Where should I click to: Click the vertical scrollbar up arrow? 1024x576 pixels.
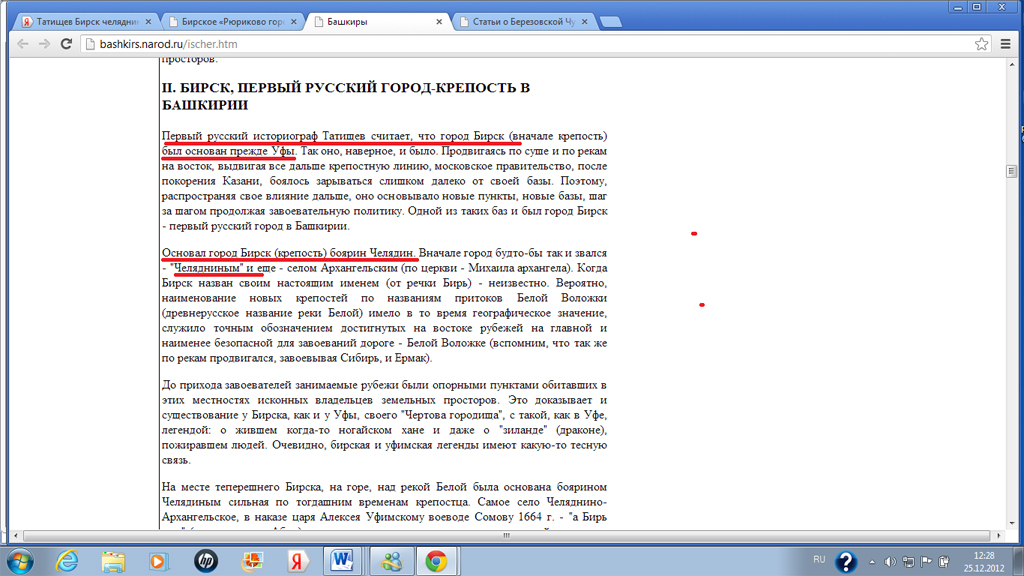(1012, 64)
